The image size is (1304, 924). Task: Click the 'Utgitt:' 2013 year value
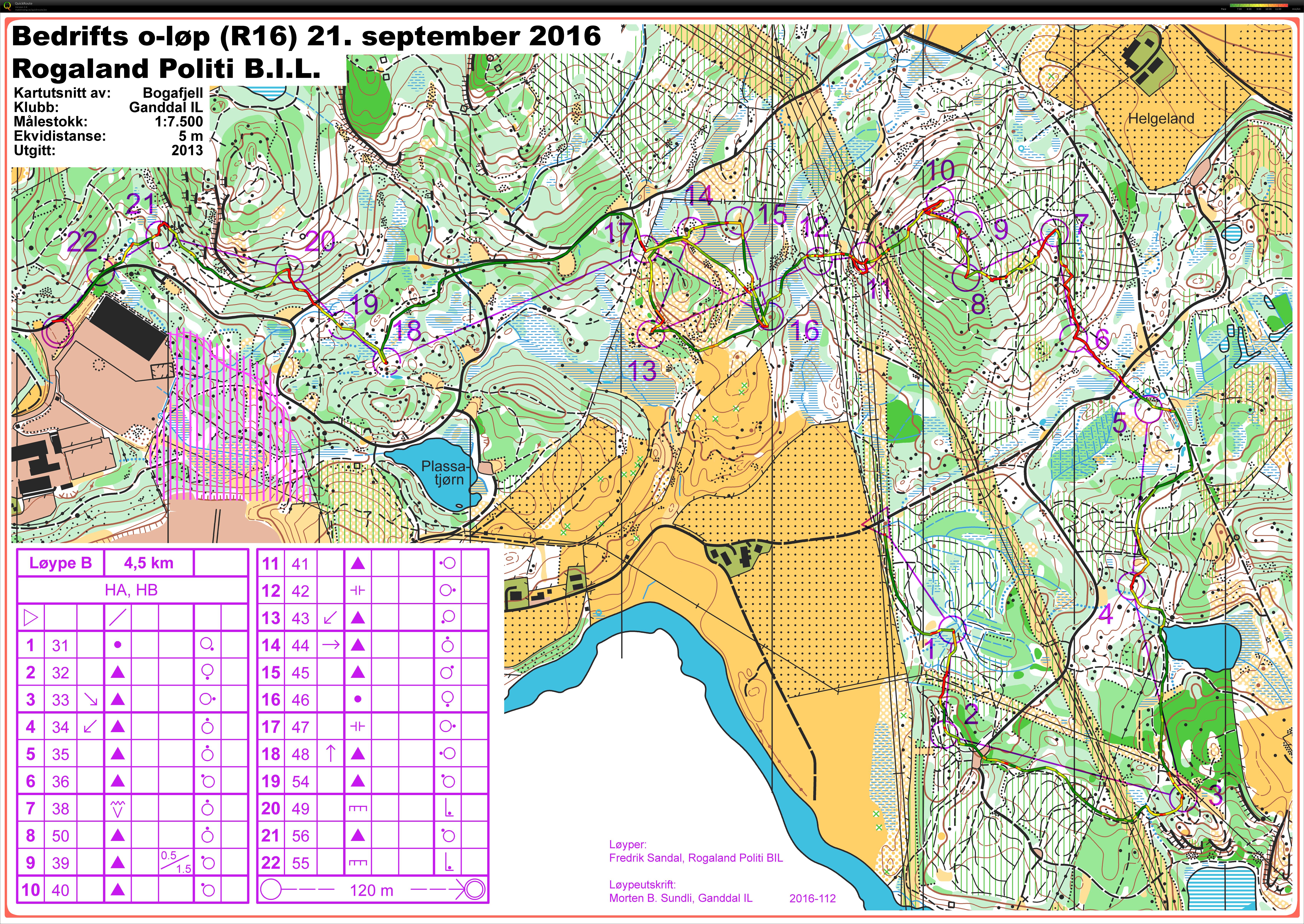coord(187,150)
